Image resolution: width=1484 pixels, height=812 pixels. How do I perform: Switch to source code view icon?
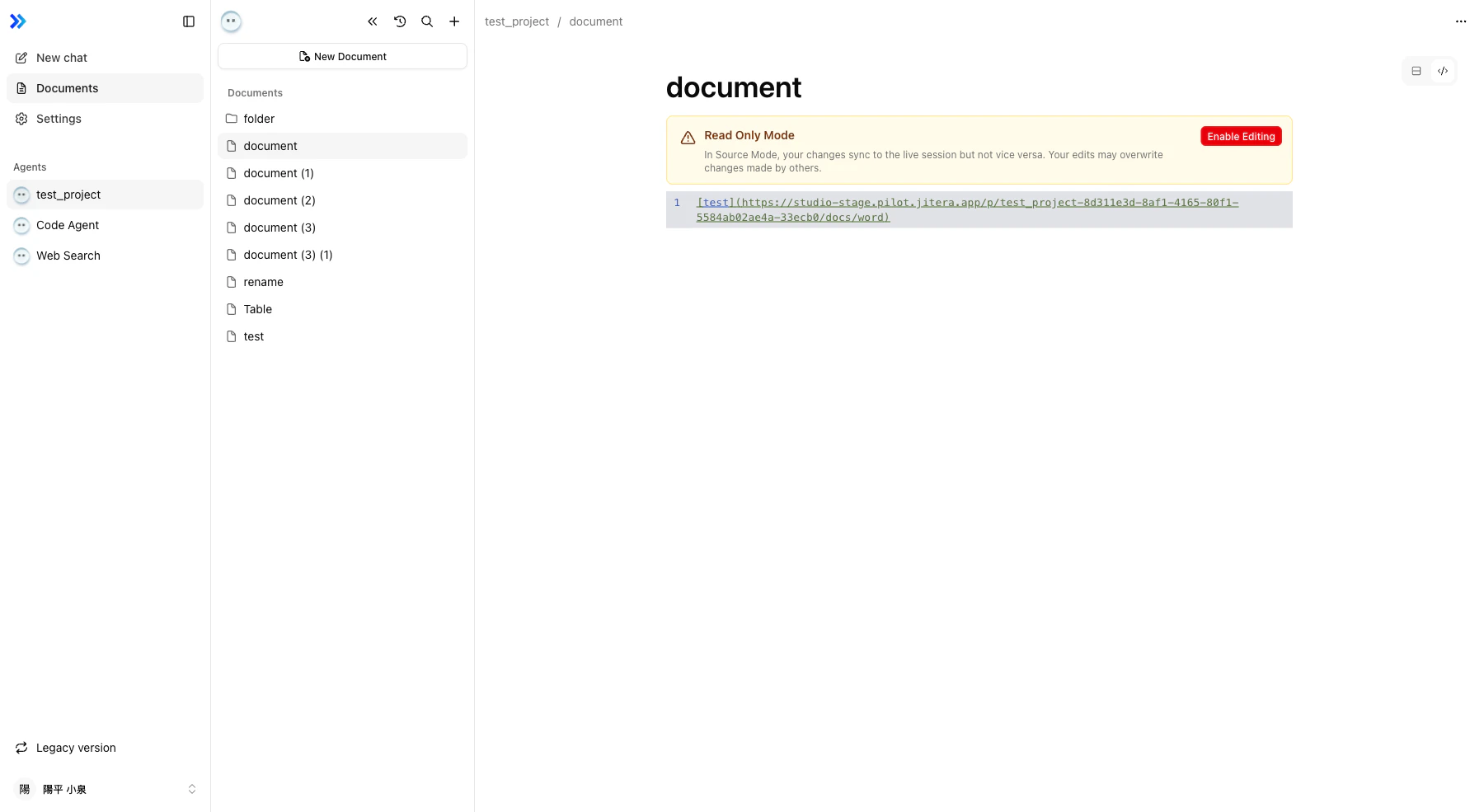point(1443,71)
